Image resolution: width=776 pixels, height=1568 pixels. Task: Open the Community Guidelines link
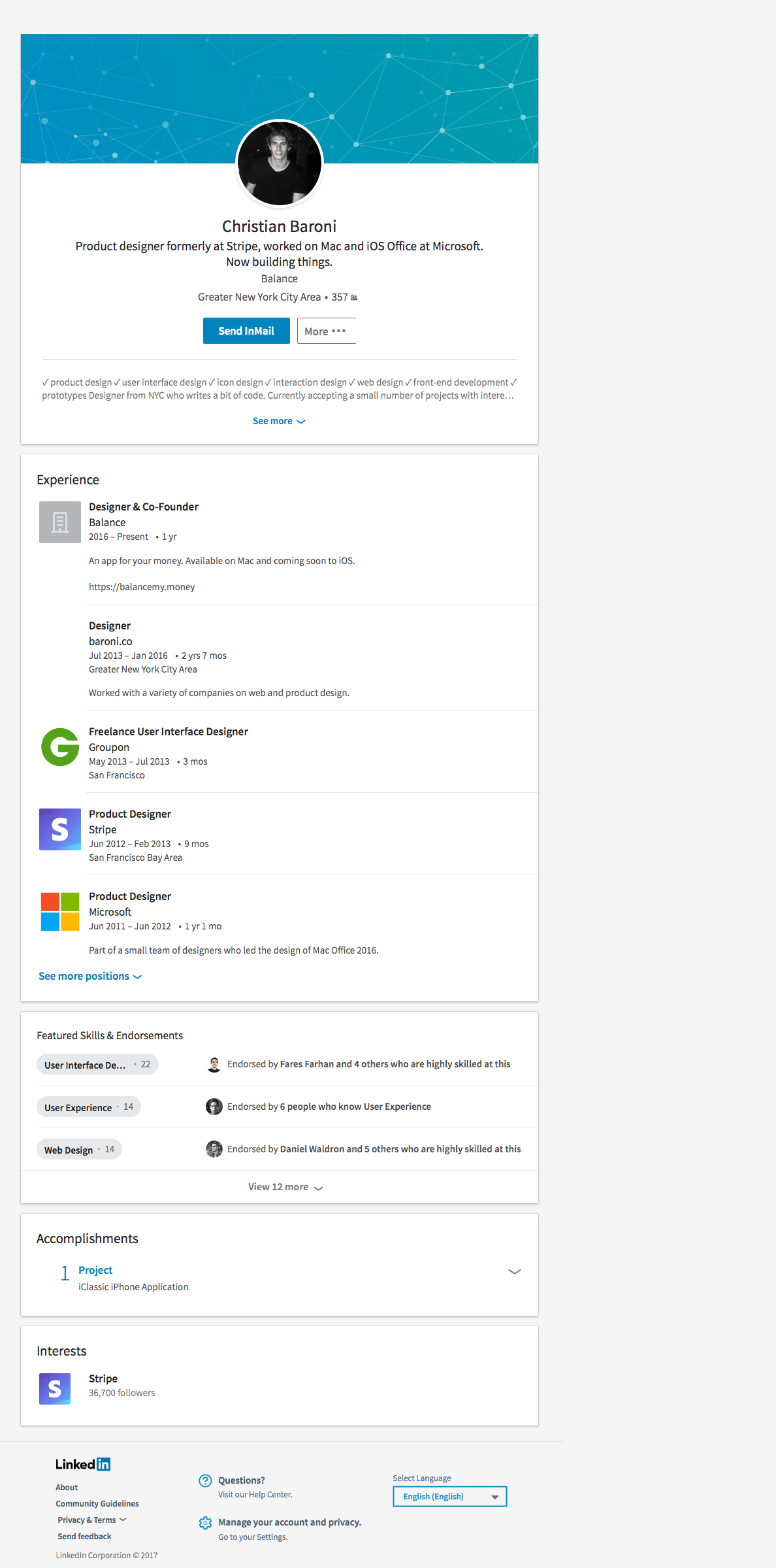(97, 1503)
